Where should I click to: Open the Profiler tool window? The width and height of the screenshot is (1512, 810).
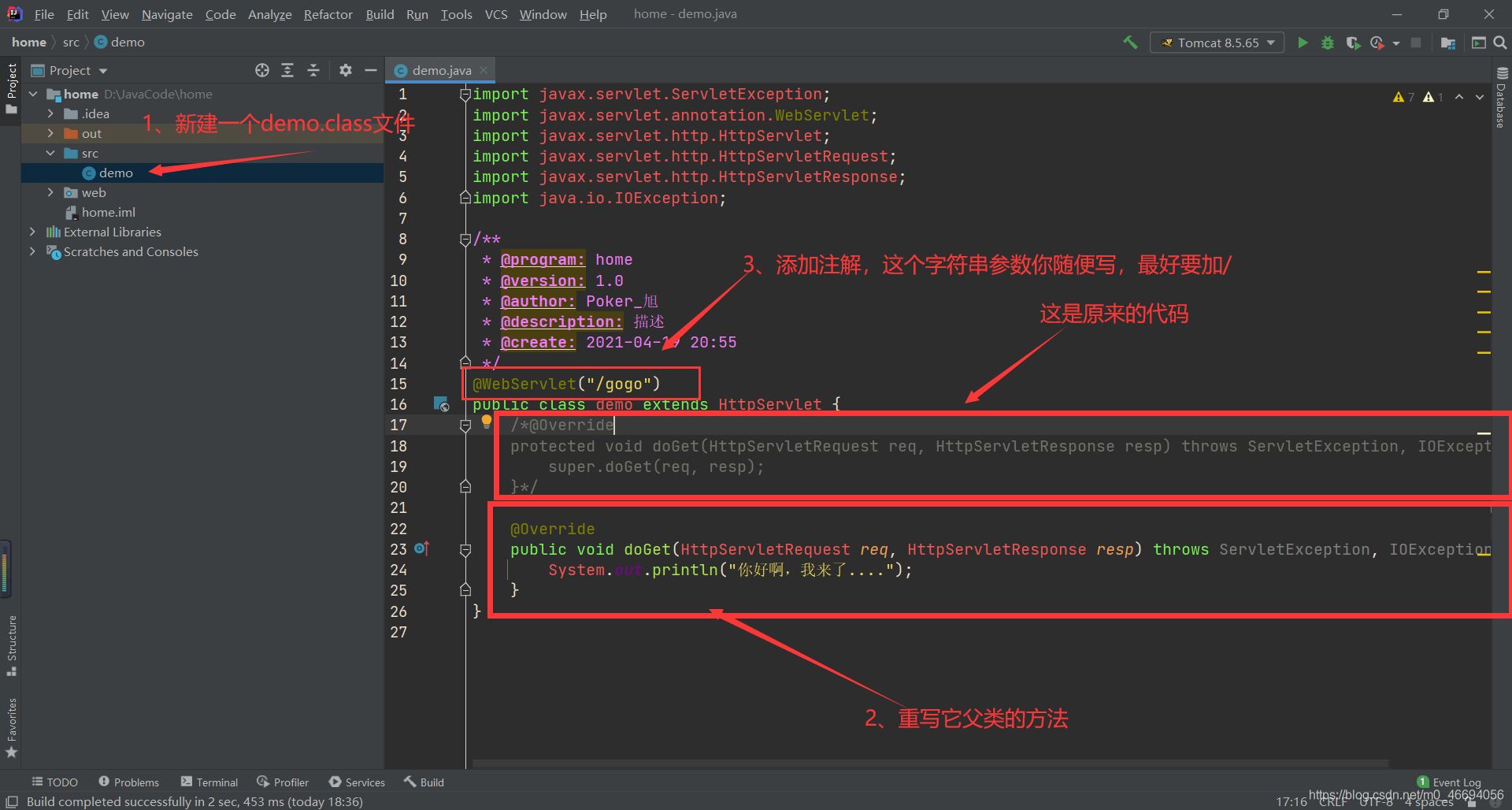point(283,782)
